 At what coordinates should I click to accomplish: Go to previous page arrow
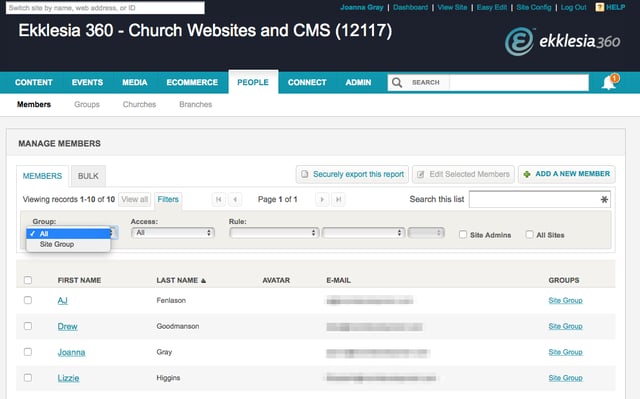pos(235,200)
